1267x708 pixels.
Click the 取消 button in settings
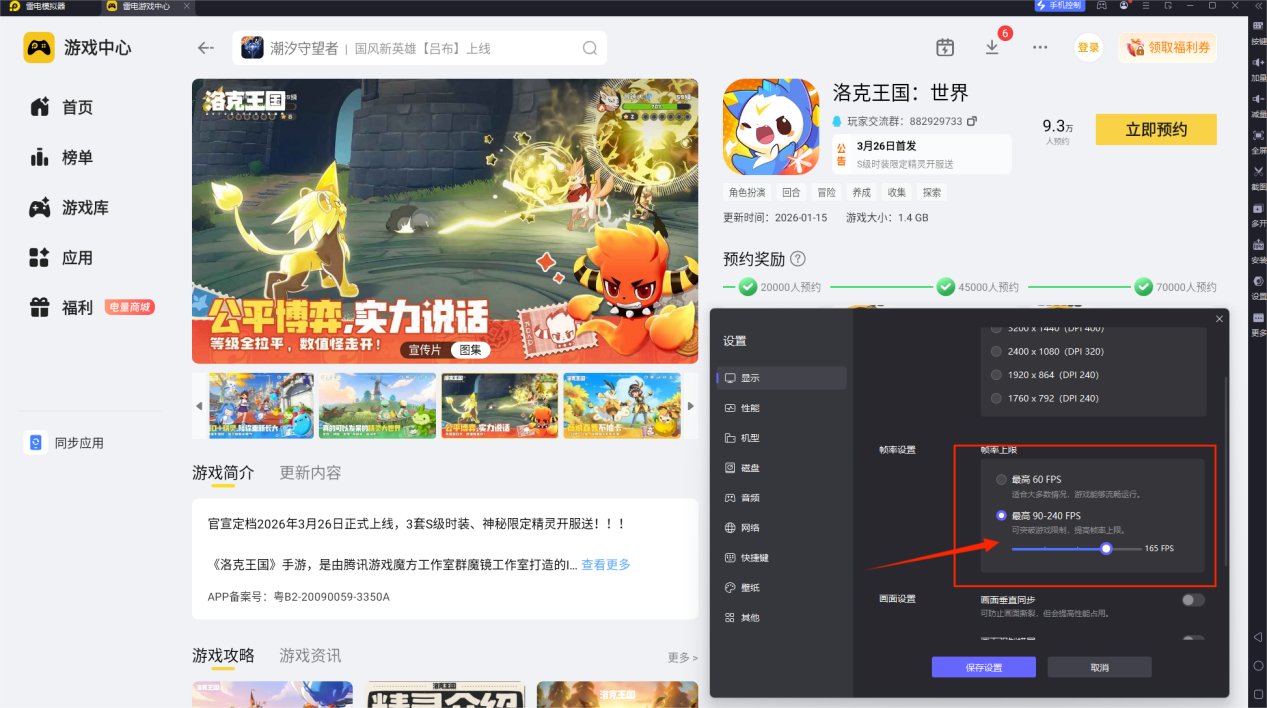[x=1099, y=667]
